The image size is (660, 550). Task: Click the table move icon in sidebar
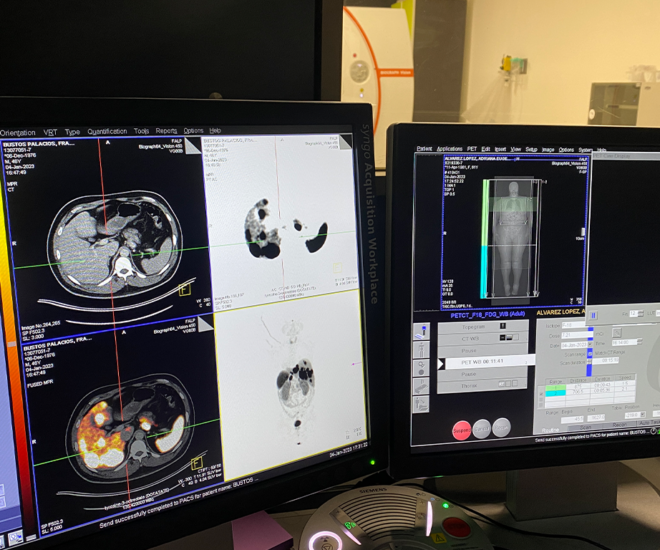pos(421,386)
